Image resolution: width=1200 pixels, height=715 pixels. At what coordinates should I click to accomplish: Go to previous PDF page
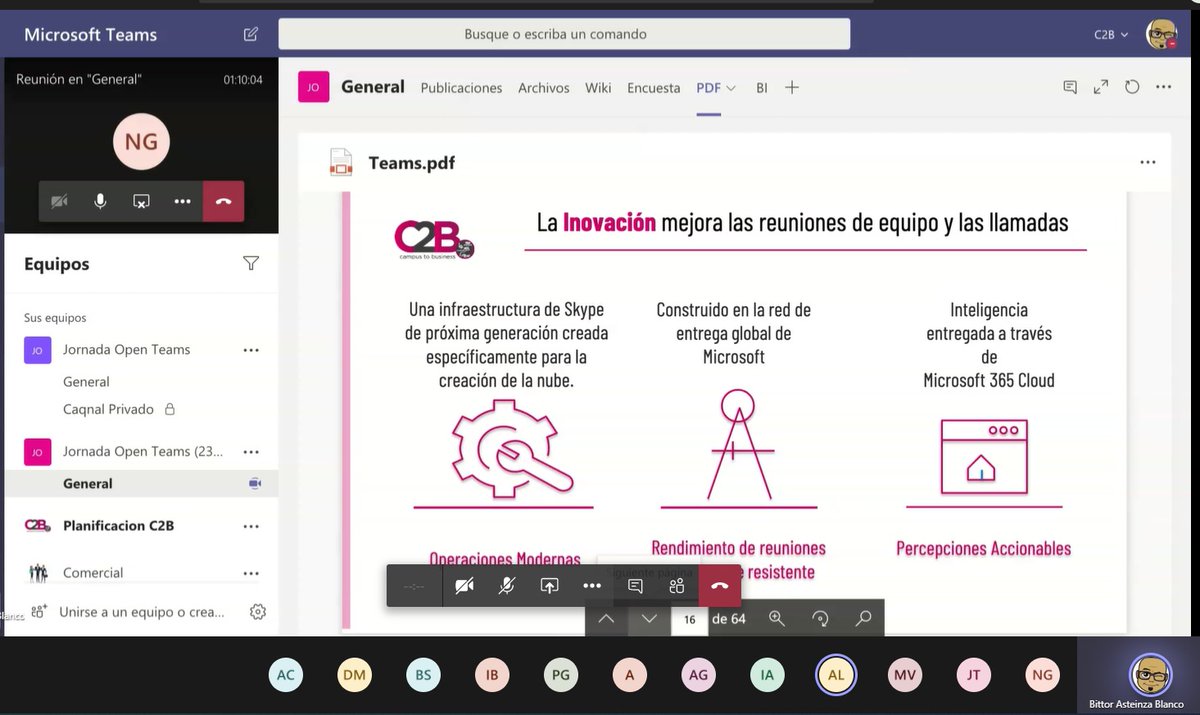click(x=606, y=619)
